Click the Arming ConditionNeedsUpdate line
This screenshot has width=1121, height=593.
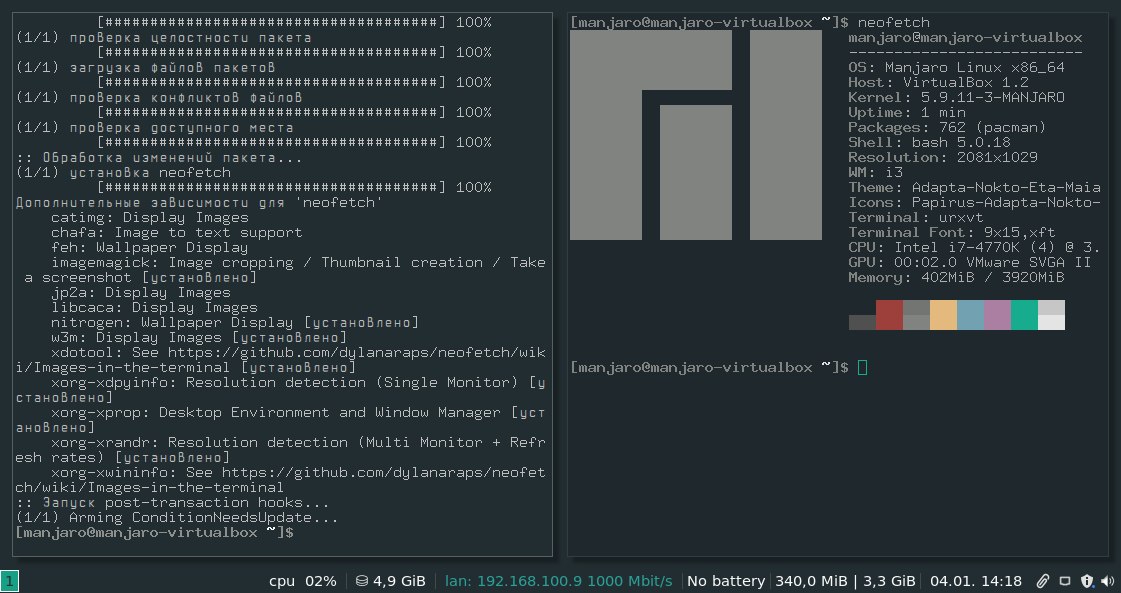pyautogui.click(x=177, y=517)
